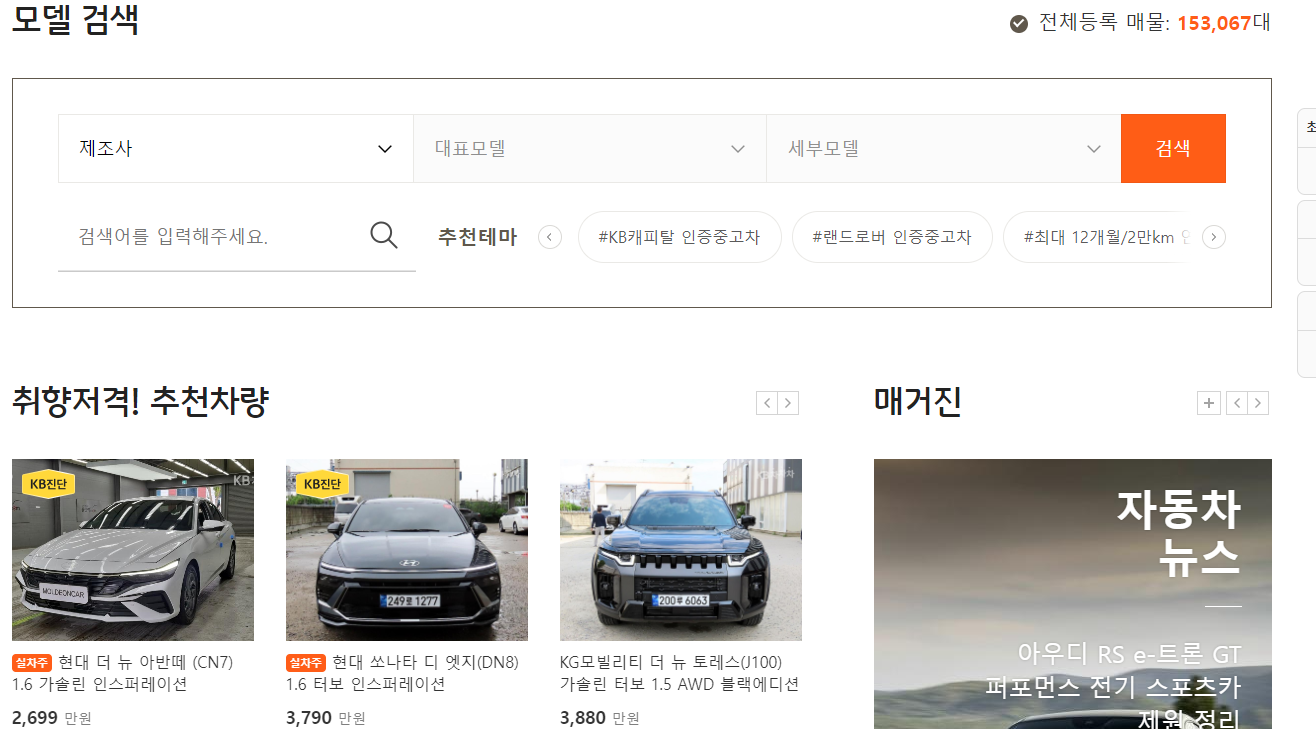Open the 제조사 manufacturer dropdown
The height and width of the screenshot is (729, 1316).
(236, 148)
